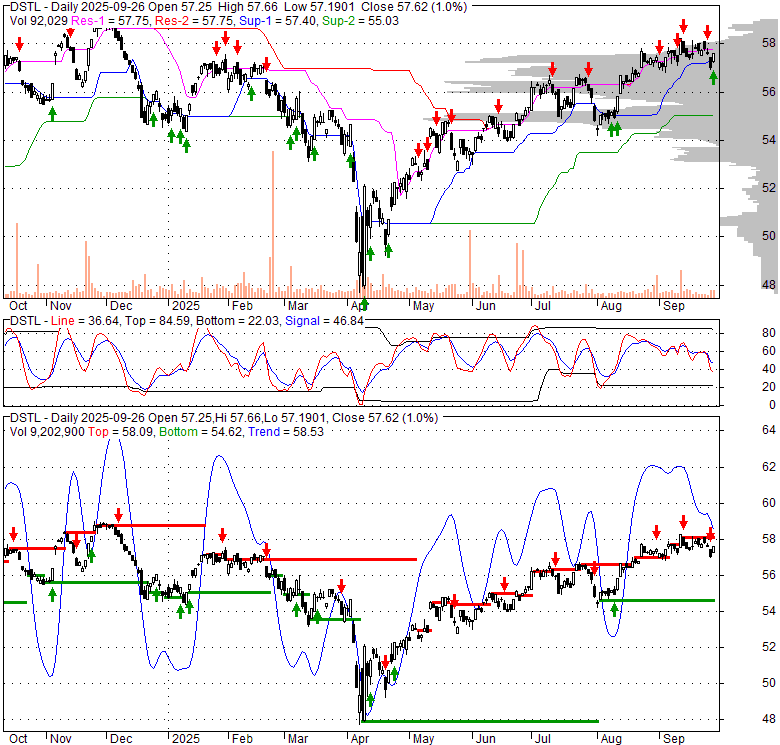Click the Trend = 58.53 blue label
Image resolution: width=780 pixels, height=745 pixels.
pyautogui.click(x=286, y=432)
